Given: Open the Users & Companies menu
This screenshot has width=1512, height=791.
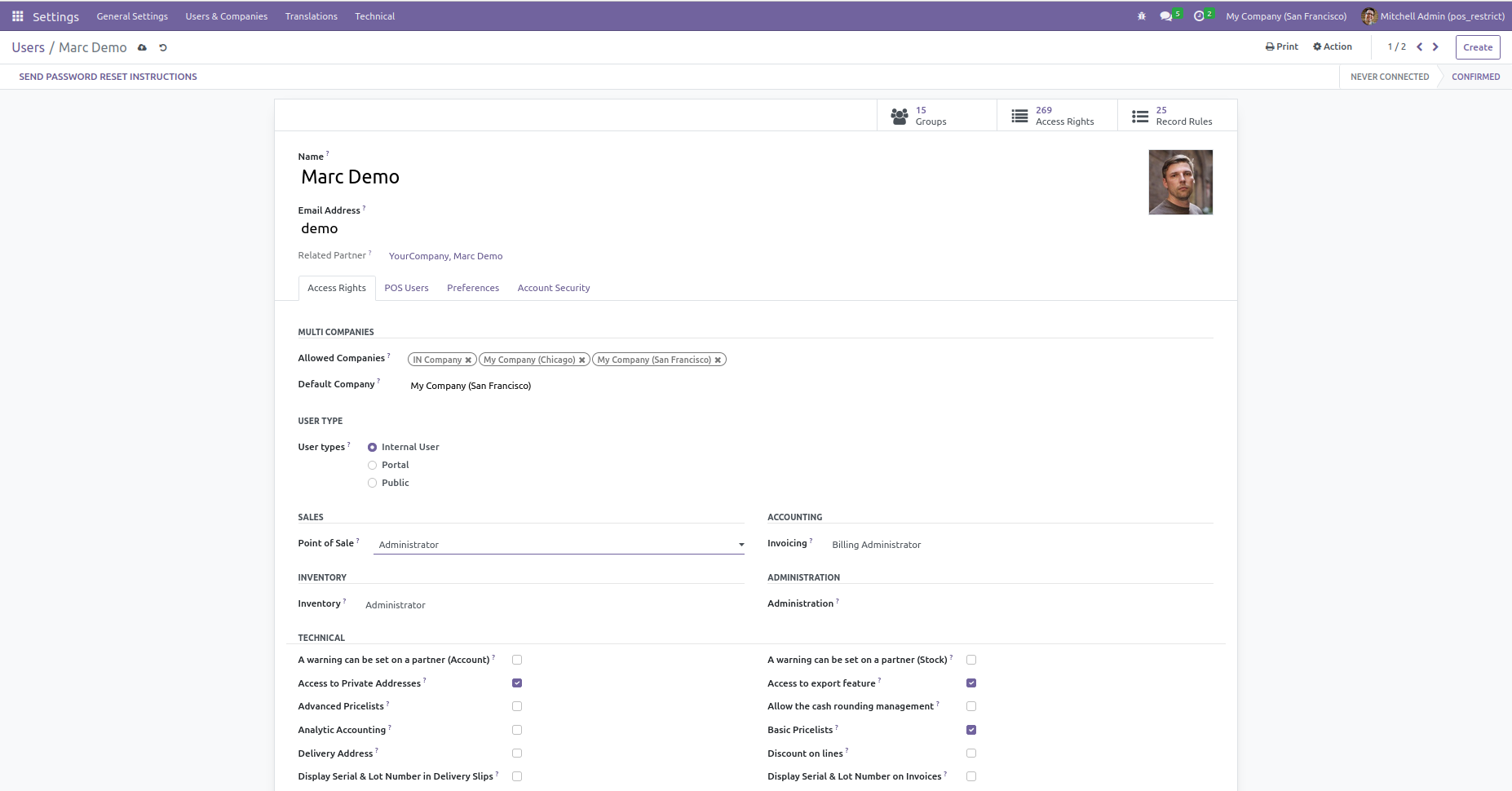Looking at the screenshot, I should click(226, 16).
